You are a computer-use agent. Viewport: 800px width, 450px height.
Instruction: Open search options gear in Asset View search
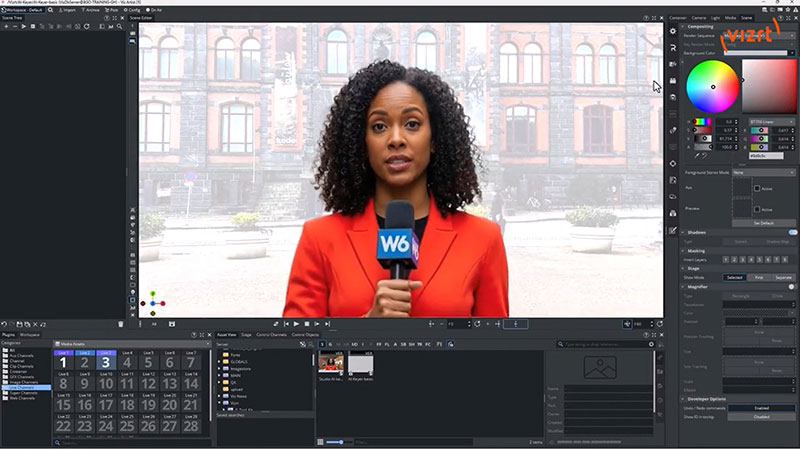pos(651,344)
